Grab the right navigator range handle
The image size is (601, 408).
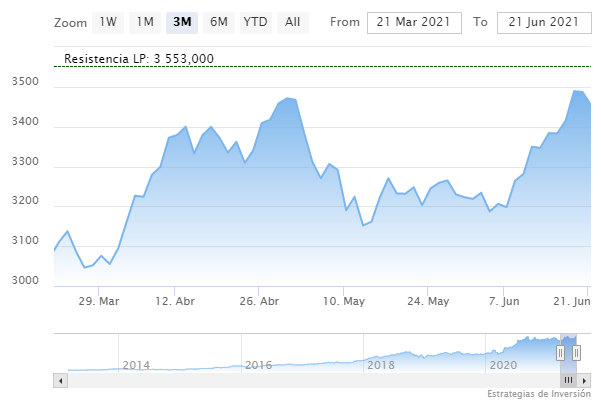click(576, 352)
